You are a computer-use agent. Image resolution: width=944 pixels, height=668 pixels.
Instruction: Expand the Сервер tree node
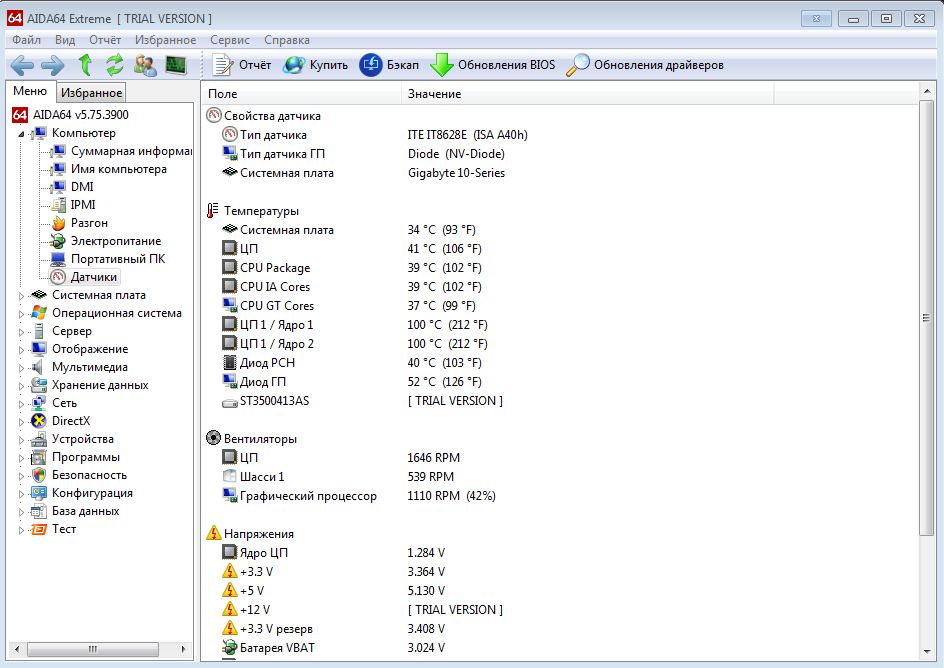click(21, 332)
